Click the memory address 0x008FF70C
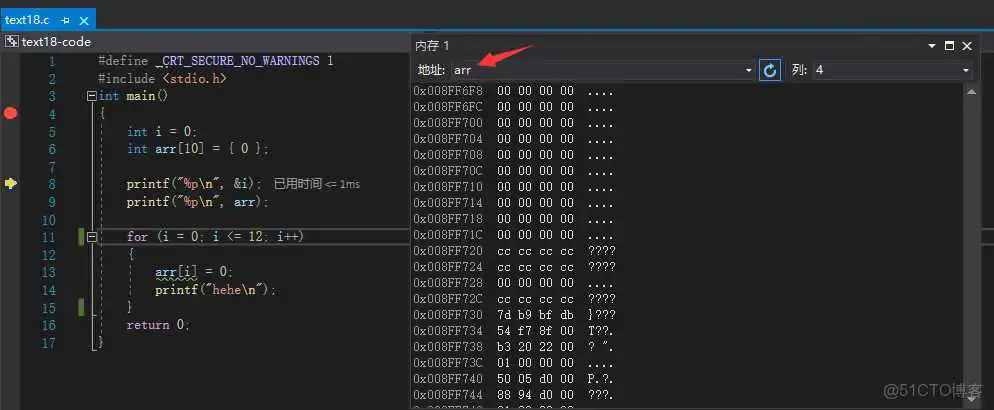Viewport: 994px width, 410px height. coord(448,170)
